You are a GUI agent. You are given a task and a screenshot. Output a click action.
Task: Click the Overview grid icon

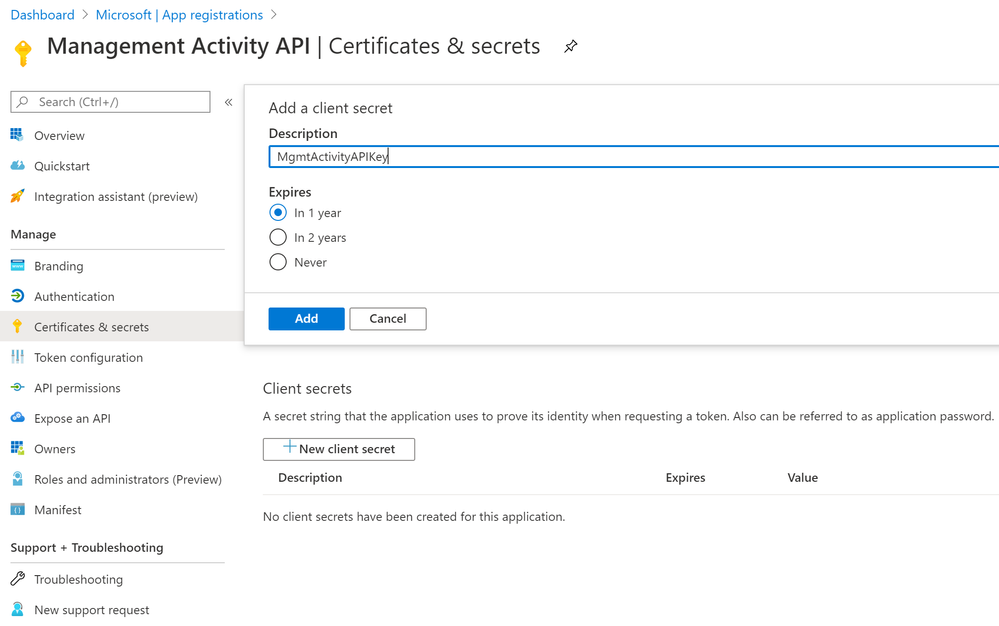coord(17,135)
